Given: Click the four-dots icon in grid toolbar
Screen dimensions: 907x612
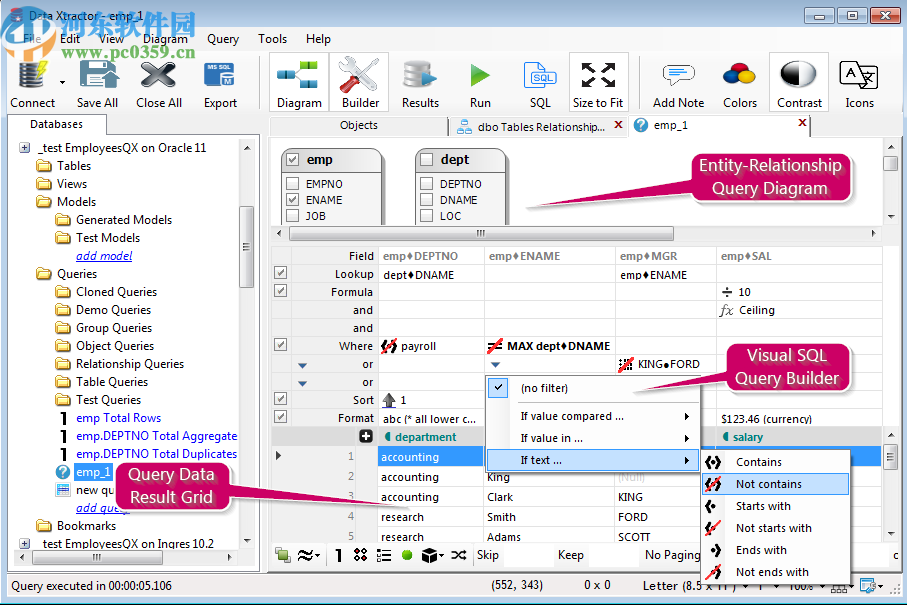Looking at the screenshot, I should (360, 555).
